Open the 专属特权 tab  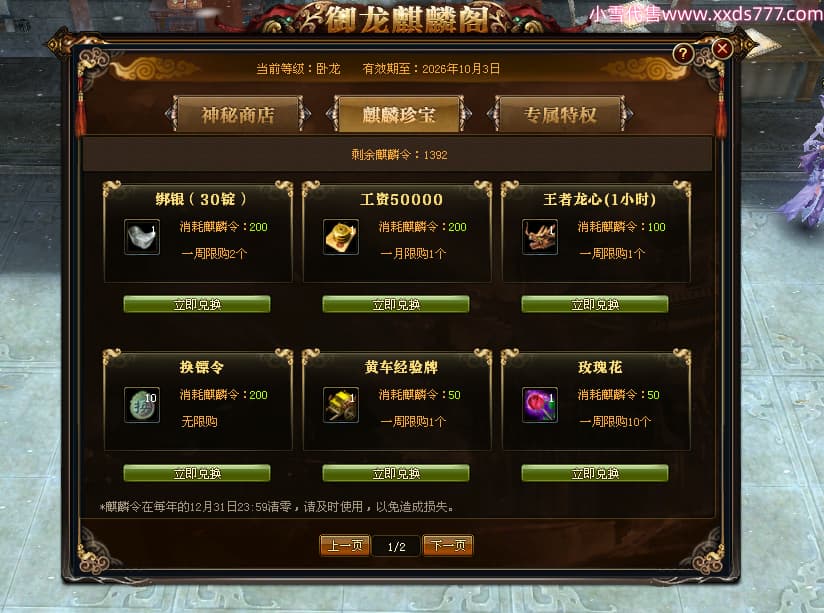point(560,114)
